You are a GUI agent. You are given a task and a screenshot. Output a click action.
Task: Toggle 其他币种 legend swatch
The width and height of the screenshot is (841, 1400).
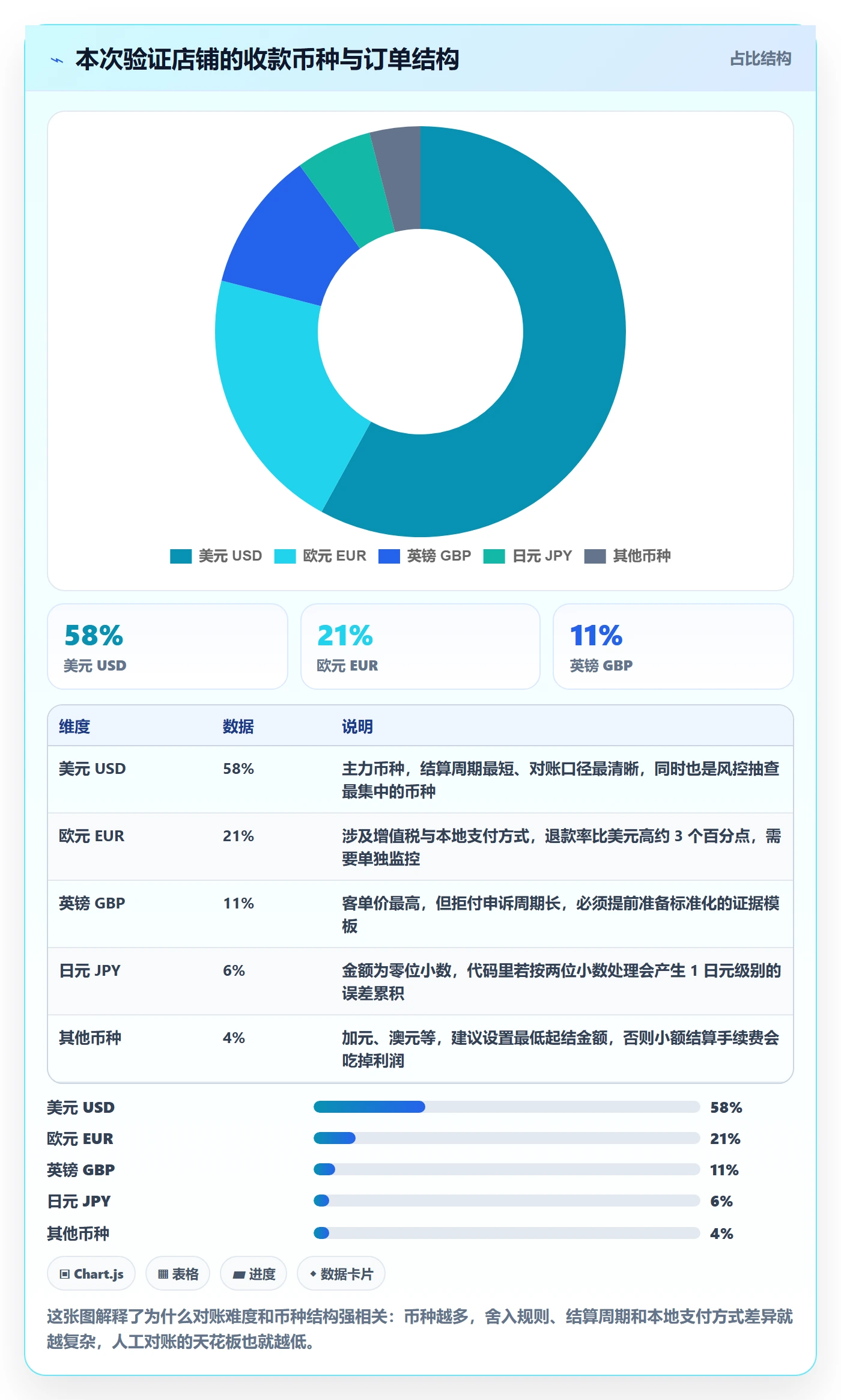pyautogui.click(x=595, y=556)
